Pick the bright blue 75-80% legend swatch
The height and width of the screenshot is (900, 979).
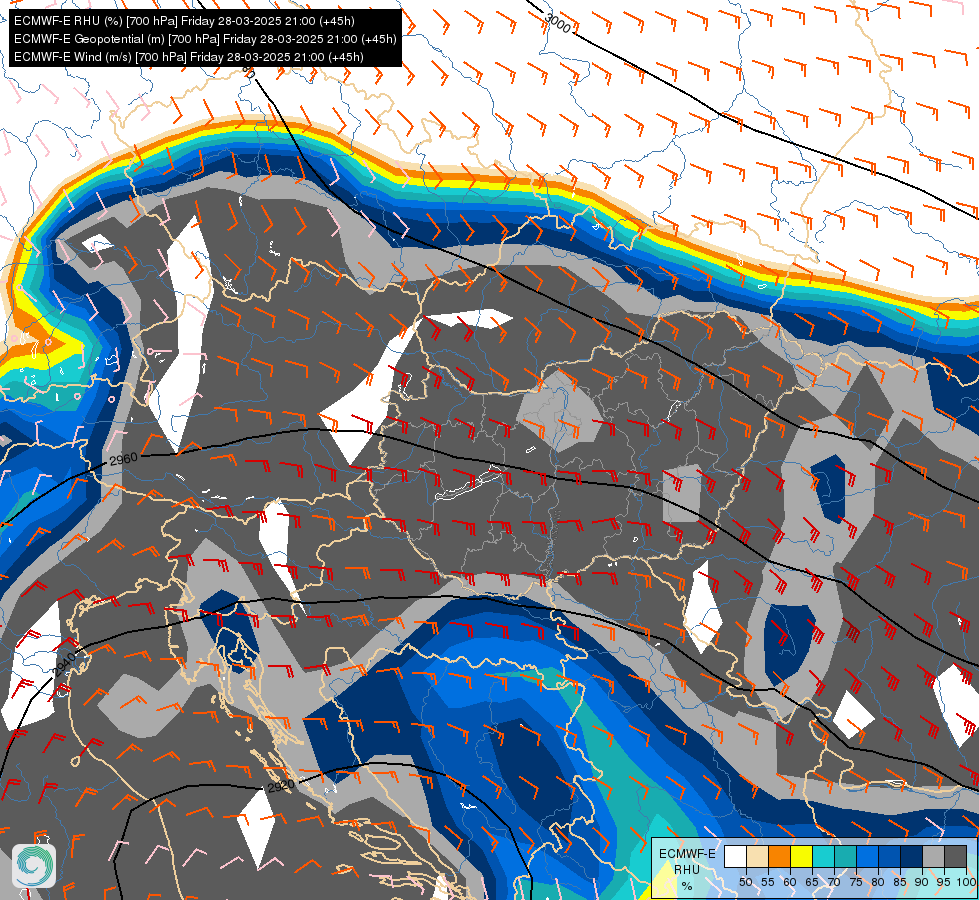coord(868,856)
